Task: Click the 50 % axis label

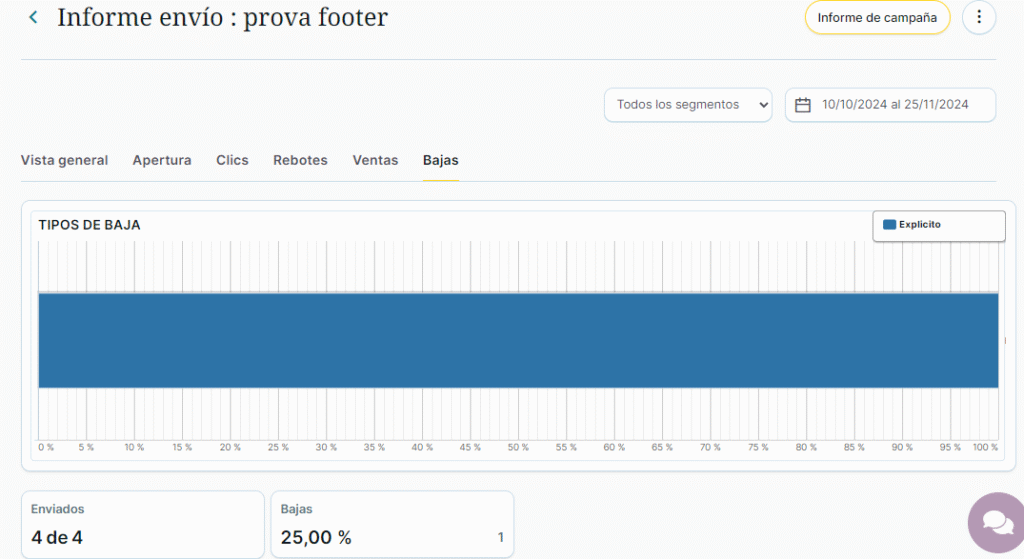Action: [x=518, y=447]
